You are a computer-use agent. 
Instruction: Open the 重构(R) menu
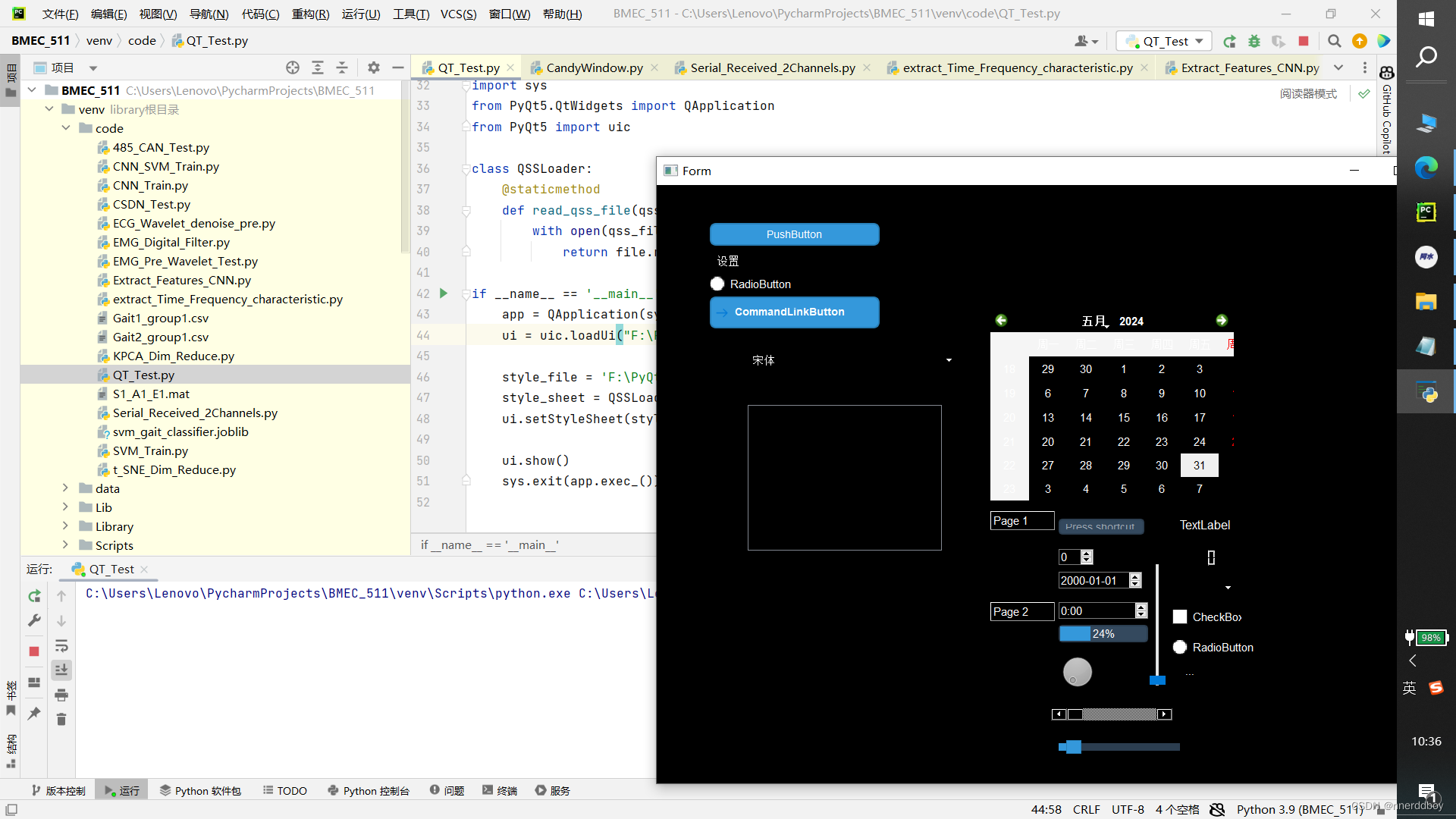pos(310,14)
